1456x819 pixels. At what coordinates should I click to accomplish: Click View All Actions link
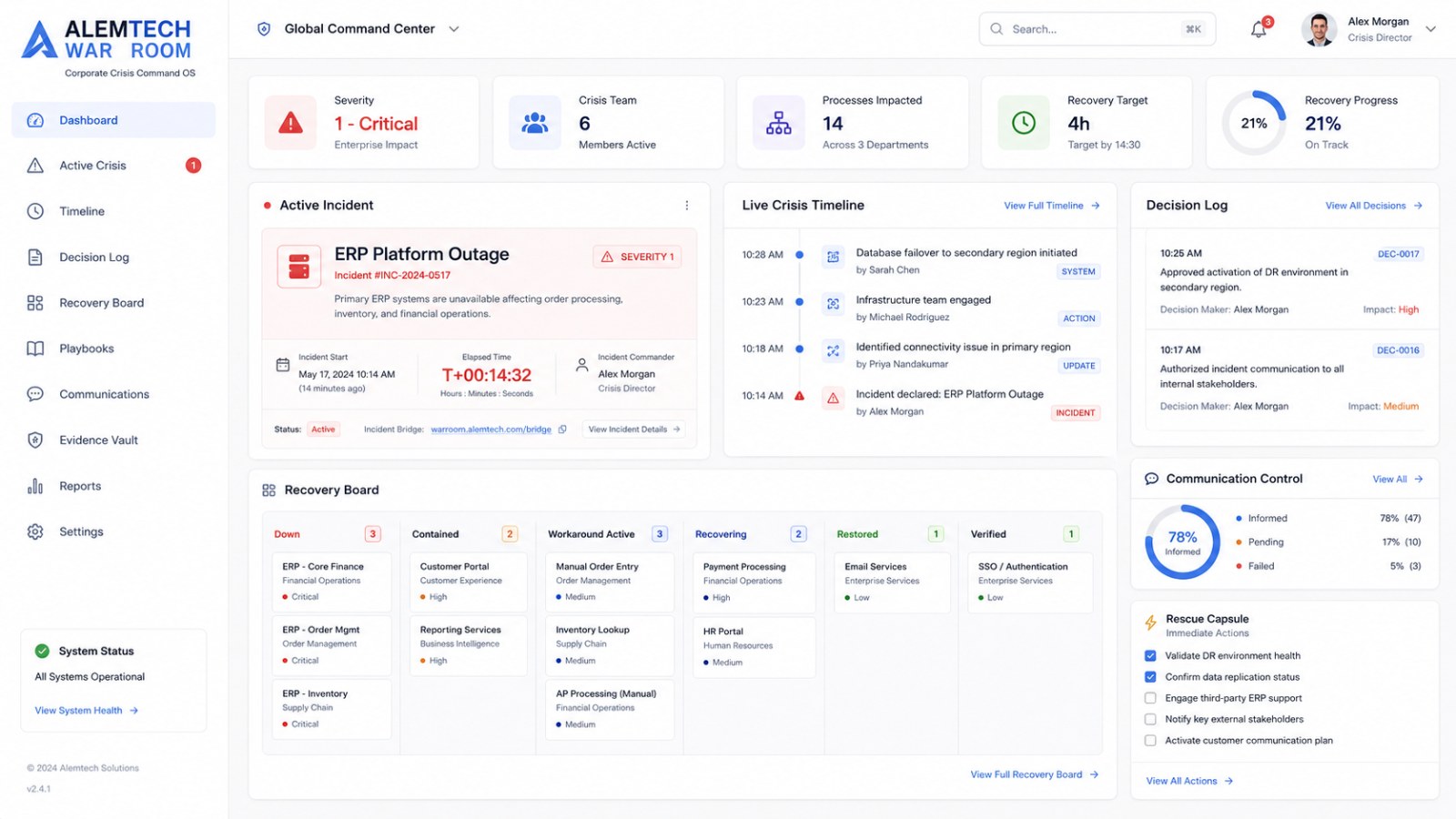click(1189, 781)
